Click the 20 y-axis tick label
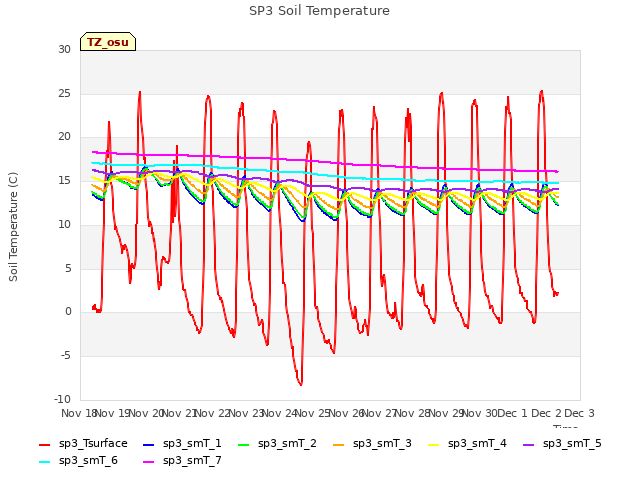The height and width of the screenshot is (480, 640). pyautogui.click(x=64, y=137)
